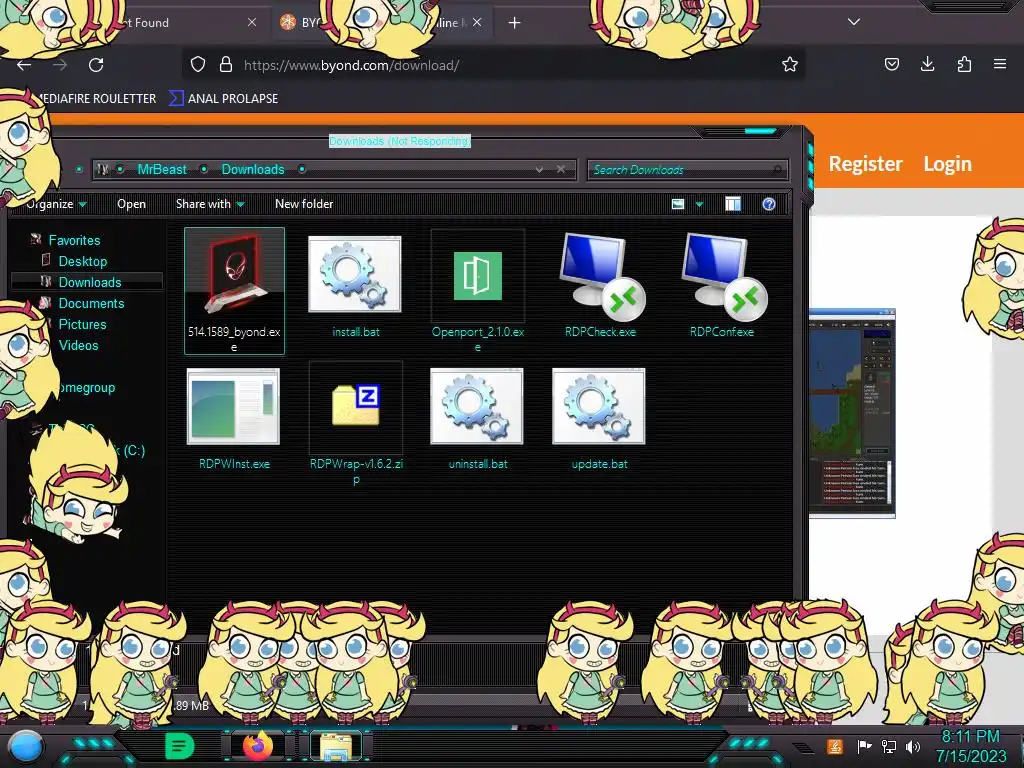Select the update.bat file icon
Viewport: 1024px width, 768px height.
(x=599, y=406)
